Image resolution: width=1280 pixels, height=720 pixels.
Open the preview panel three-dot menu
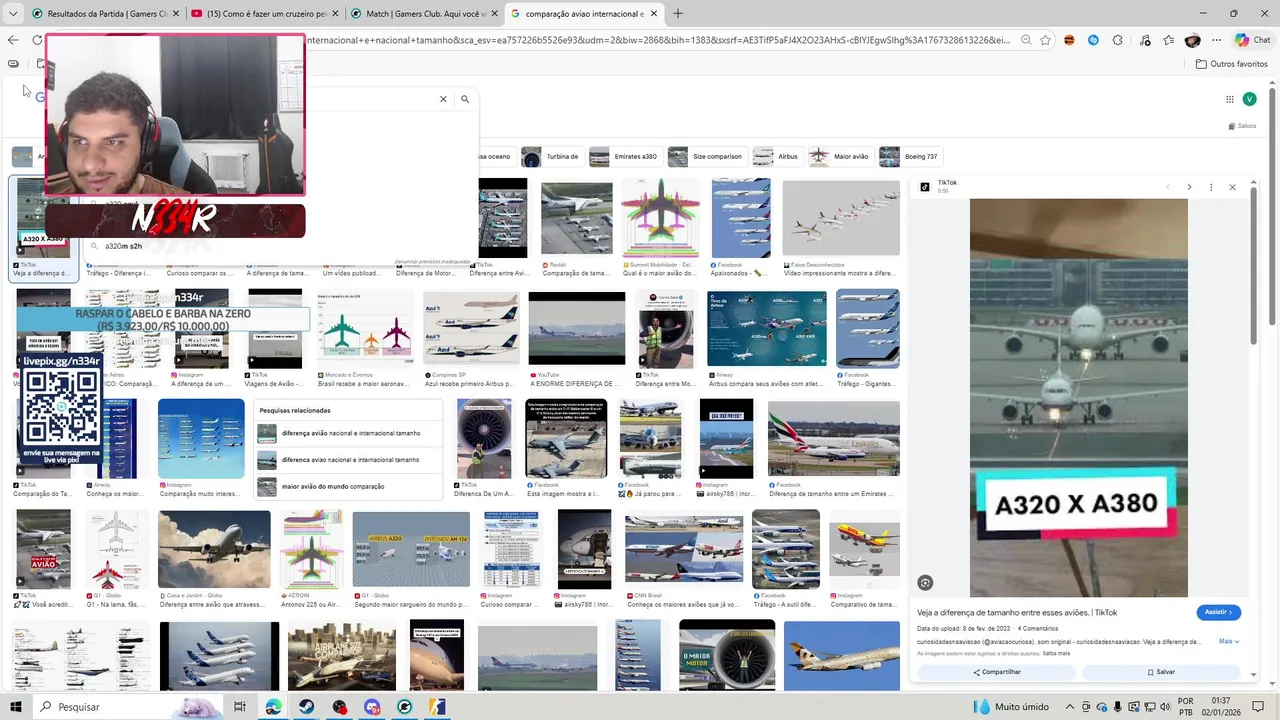[1211, 187]
